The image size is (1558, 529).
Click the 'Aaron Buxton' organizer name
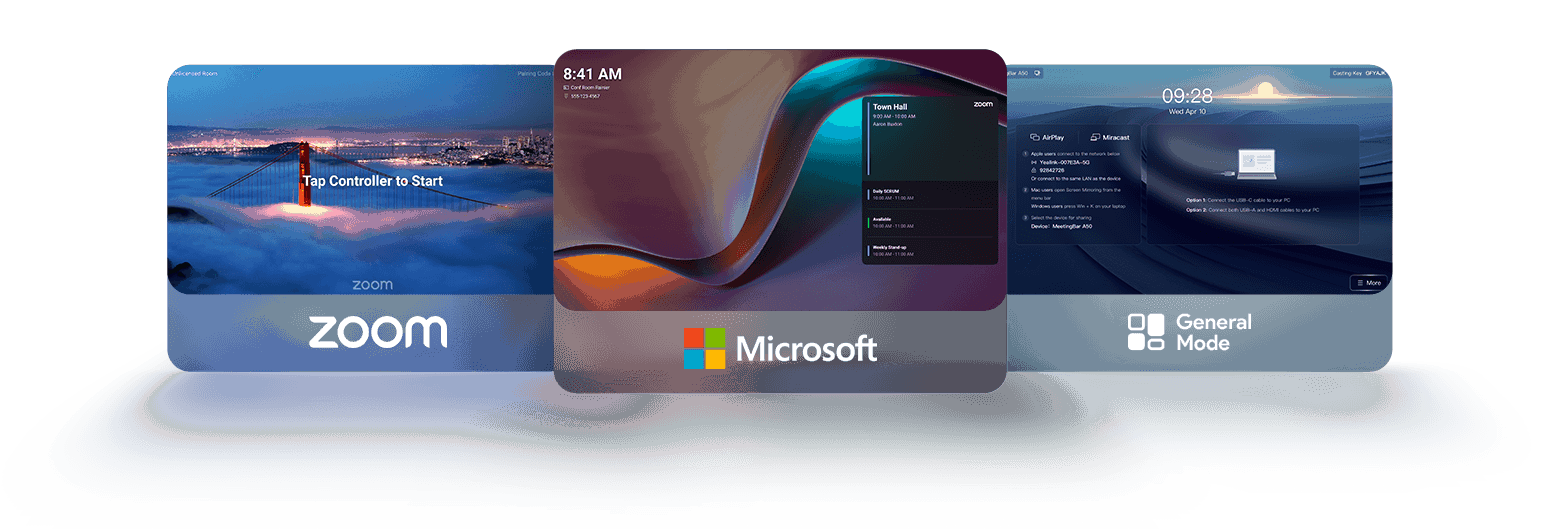[887, 124]
